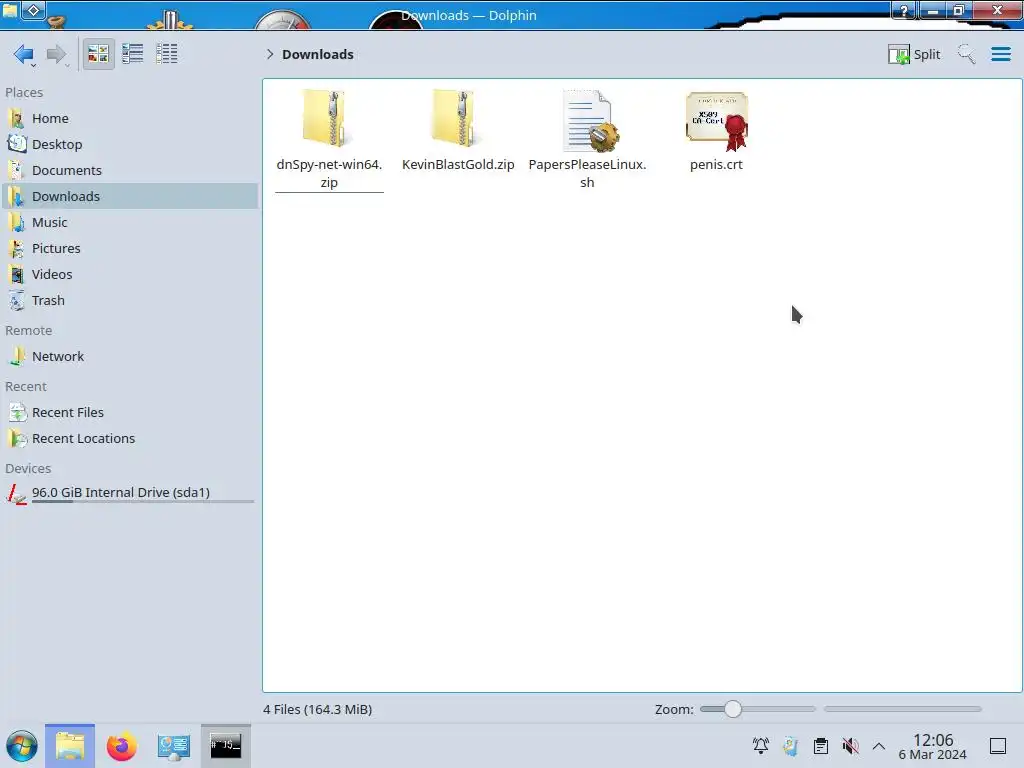The image size is (1024, 768).
Task: Open Documents in Places
Action: coord(130,170)
